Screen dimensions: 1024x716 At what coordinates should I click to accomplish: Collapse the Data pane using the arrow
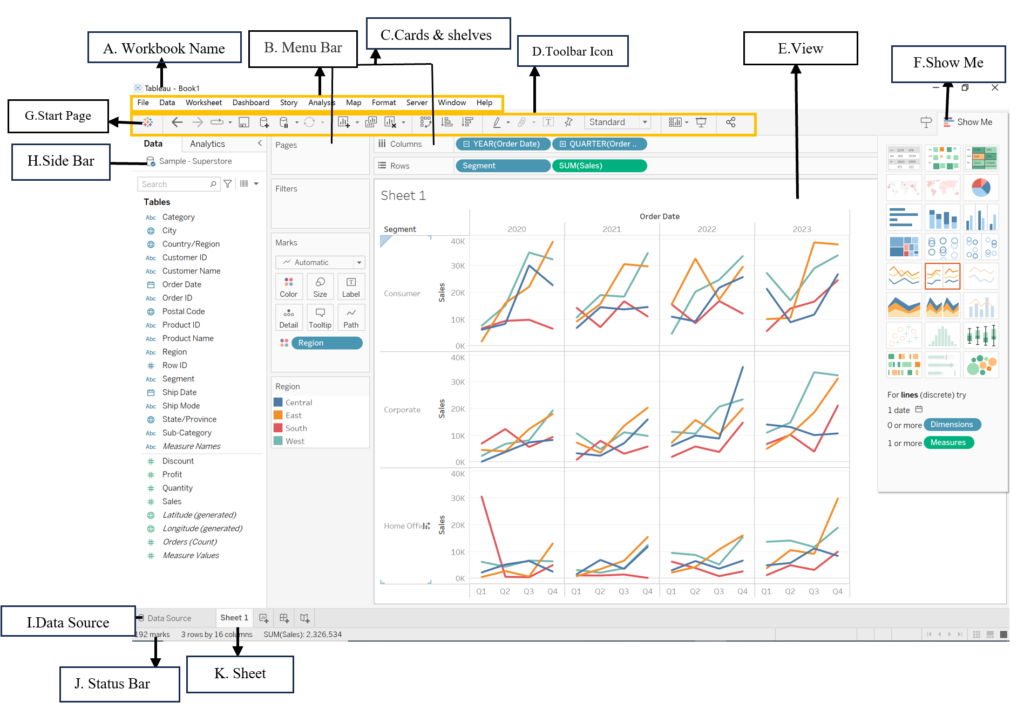coord(260,144)
